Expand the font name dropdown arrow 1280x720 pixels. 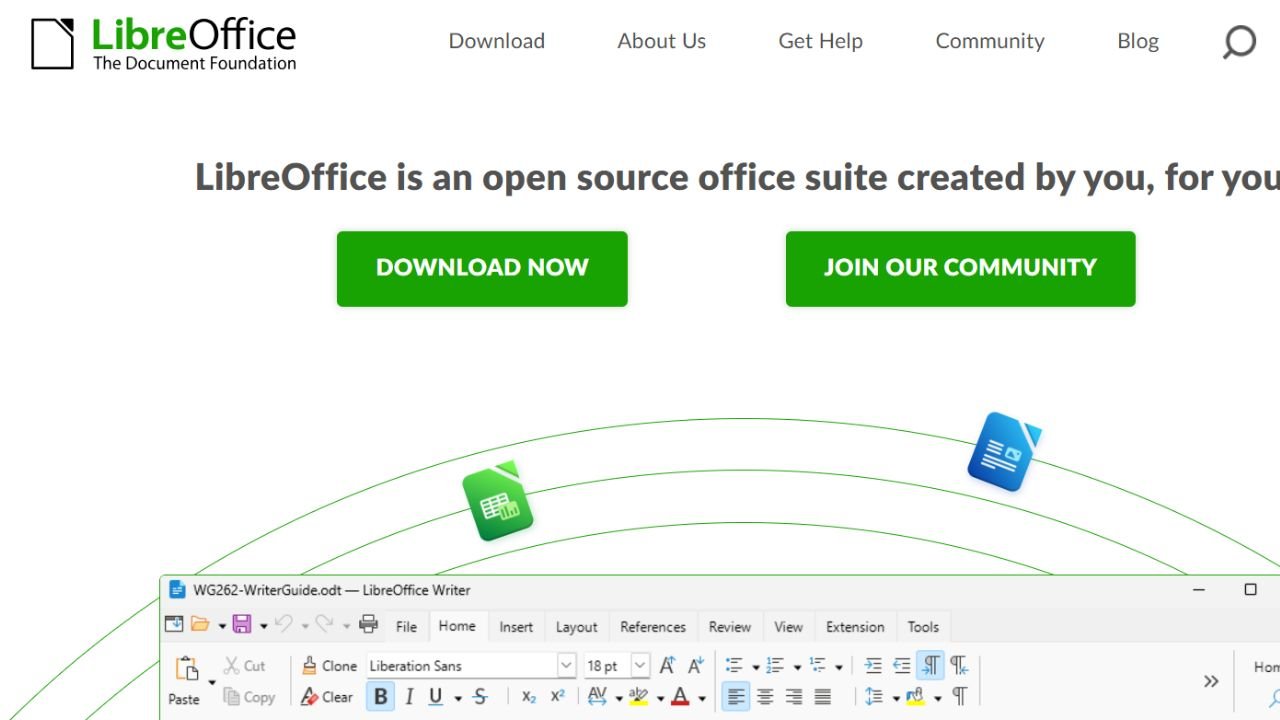point(566,665)
